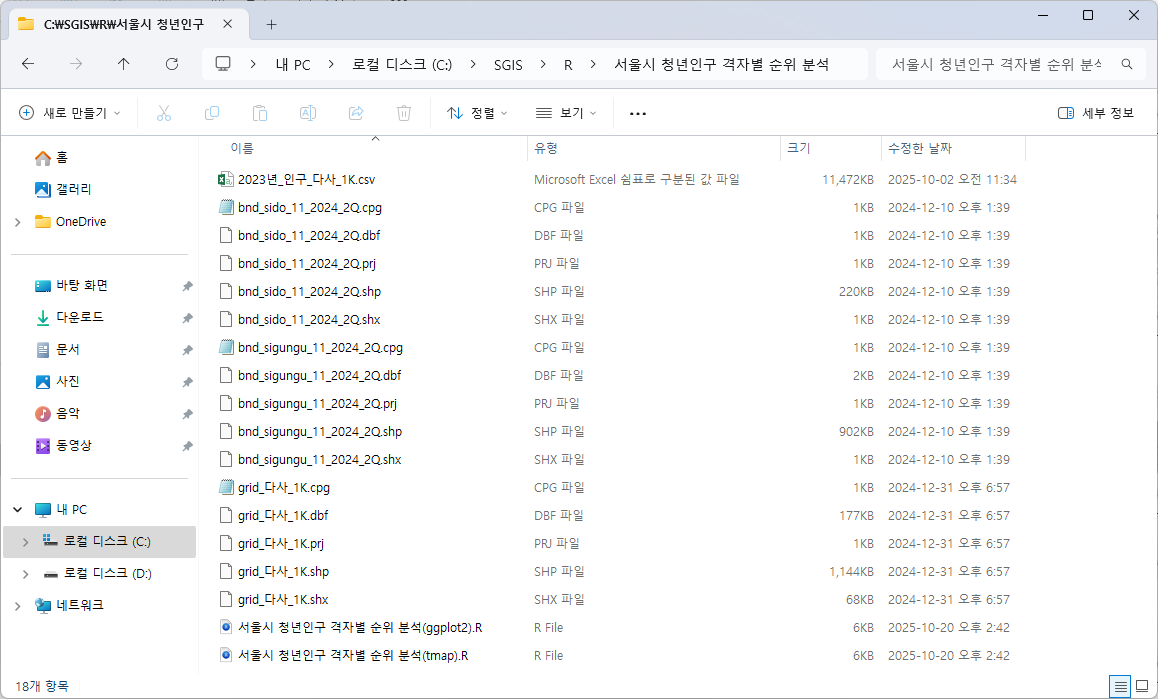This screenshot has height=699, width=1158.
Task: Open chevron after 내 PC in address bar
Action: click(331, 64)
